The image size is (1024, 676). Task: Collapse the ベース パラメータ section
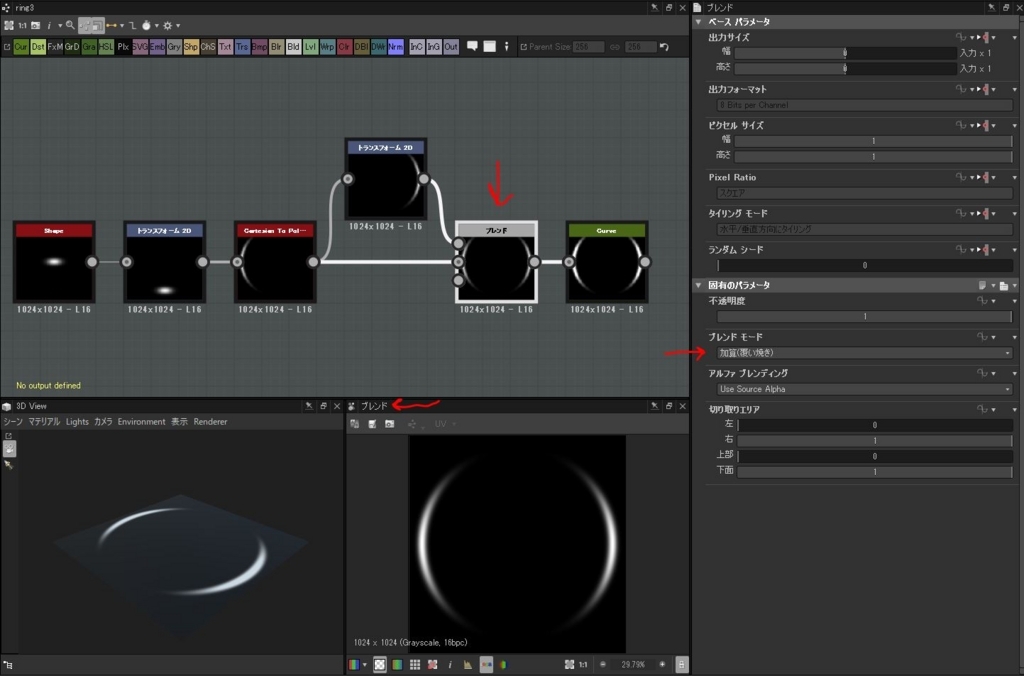click(x=699, y=22)
